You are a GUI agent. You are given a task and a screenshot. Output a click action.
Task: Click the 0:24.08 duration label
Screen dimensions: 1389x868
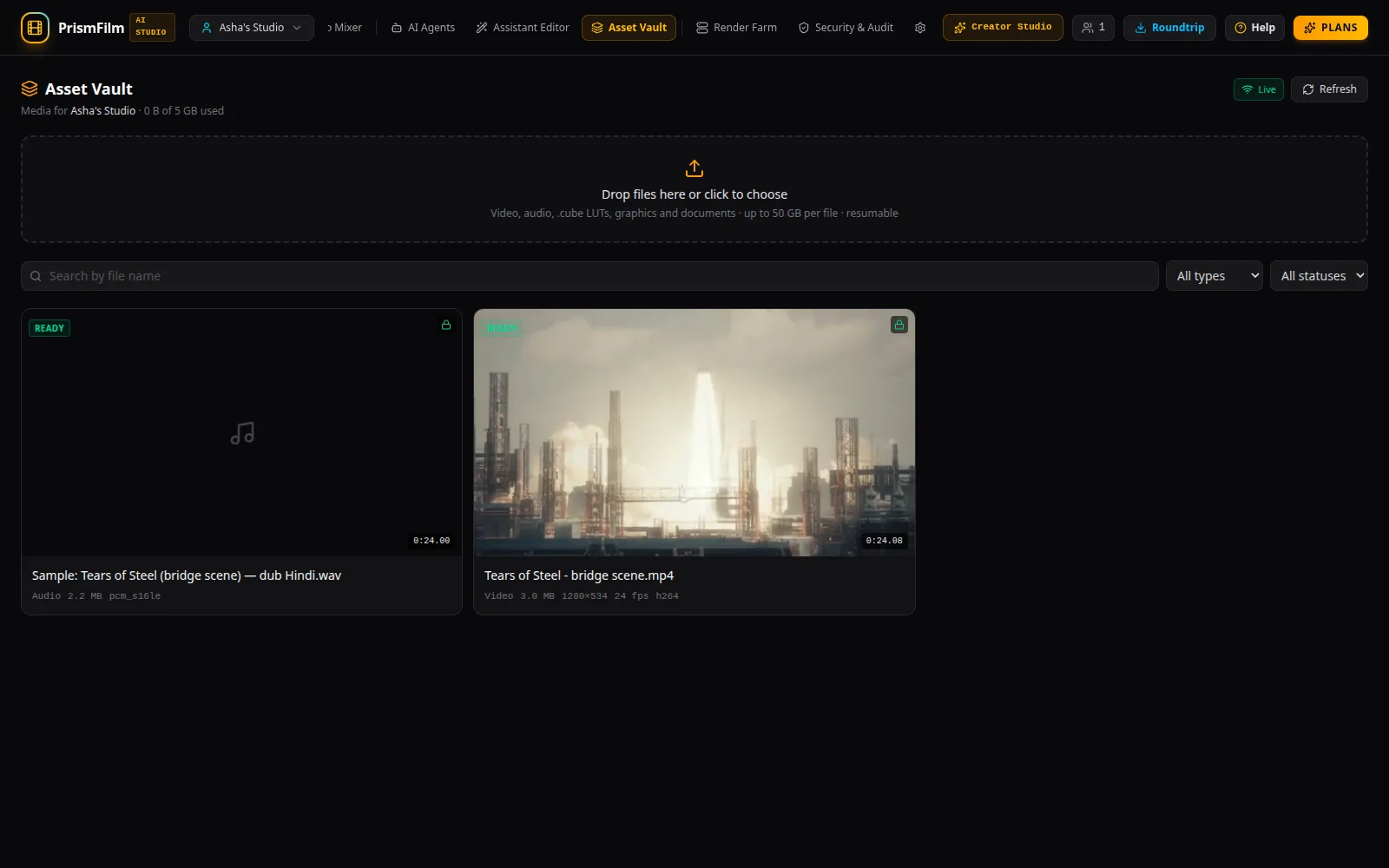pyautogui.click(x=884, y=540)
